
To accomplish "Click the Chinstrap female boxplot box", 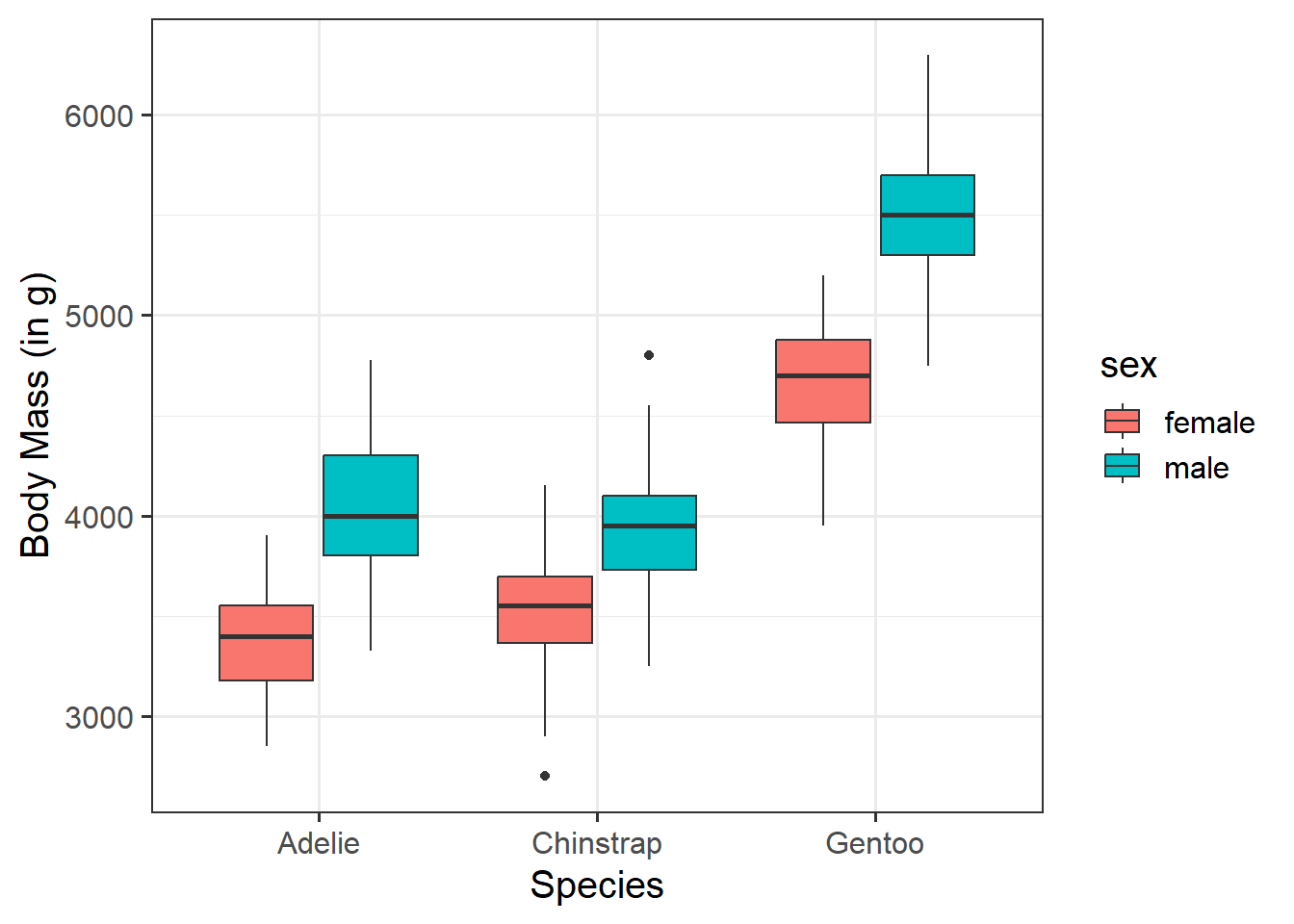I will tap(545, 609).
